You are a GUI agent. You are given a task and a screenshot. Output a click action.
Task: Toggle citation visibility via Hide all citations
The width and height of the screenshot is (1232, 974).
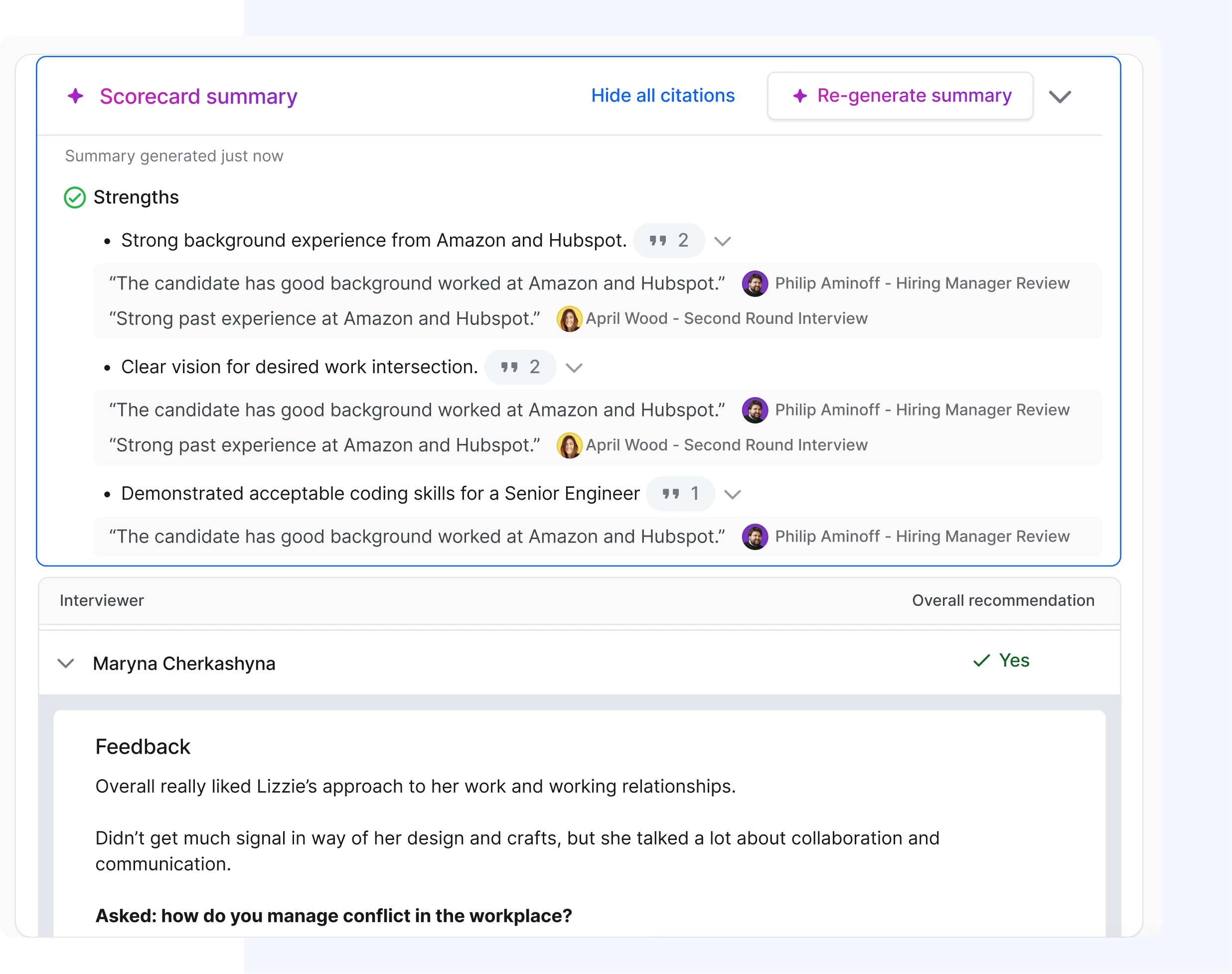coord(663,95)
